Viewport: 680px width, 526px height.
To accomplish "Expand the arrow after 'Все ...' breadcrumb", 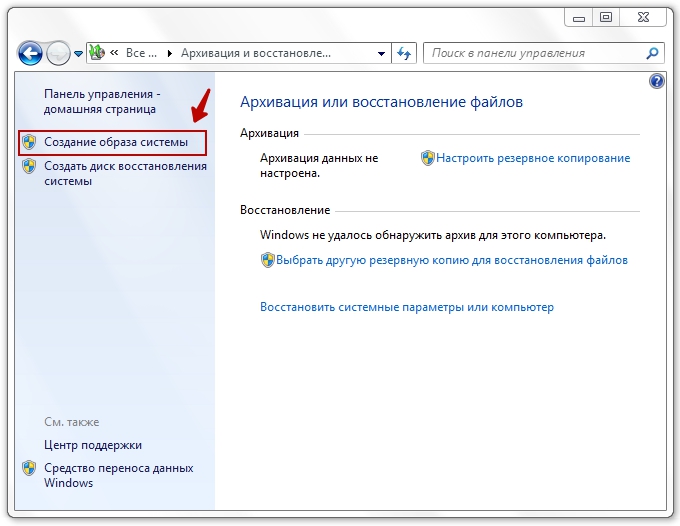I will click(170, 53).
